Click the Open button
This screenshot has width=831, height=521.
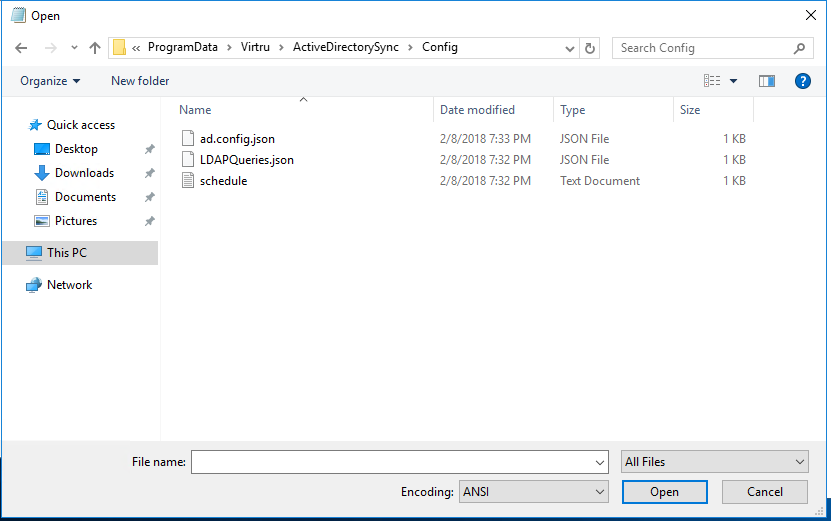pos(665,492)
